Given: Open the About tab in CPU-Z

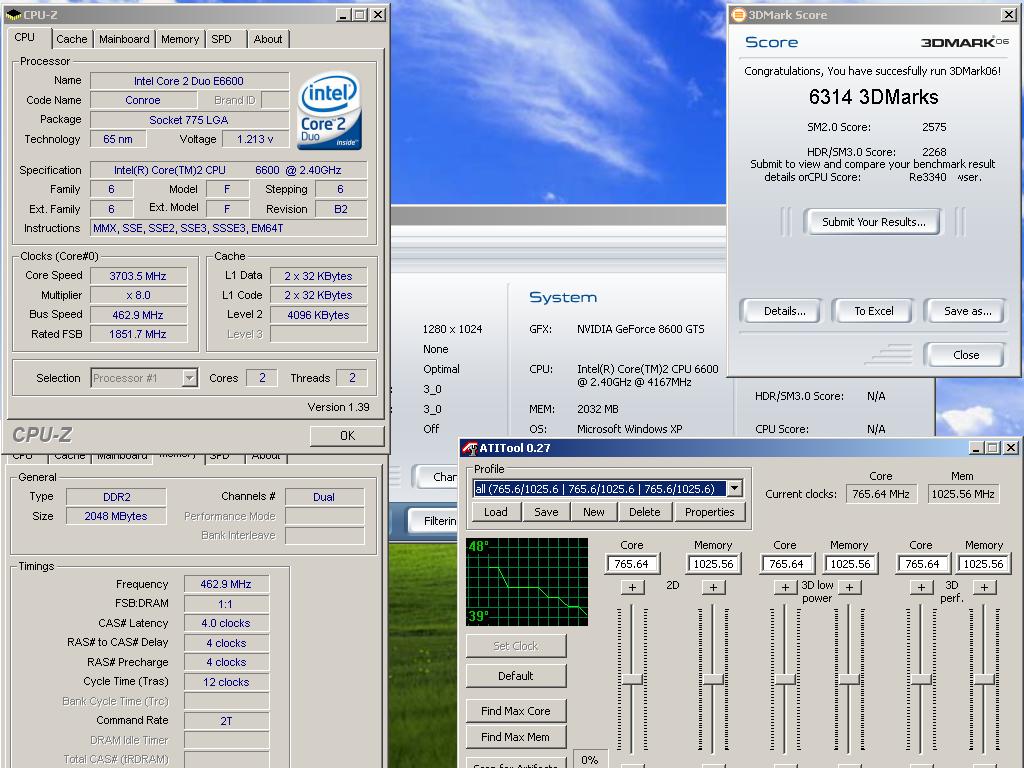Looking at the screenshot, I should (268, 39).
